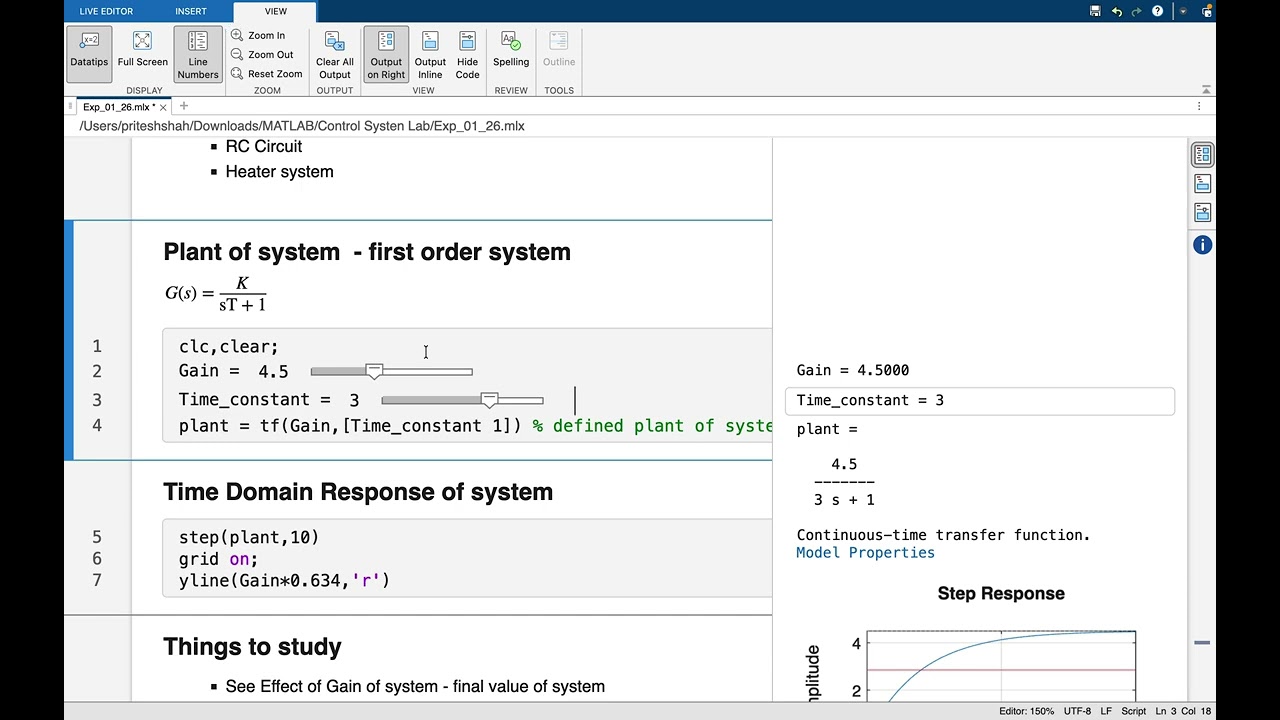Click the blue info icon in sidebar

click(1202, 245)
